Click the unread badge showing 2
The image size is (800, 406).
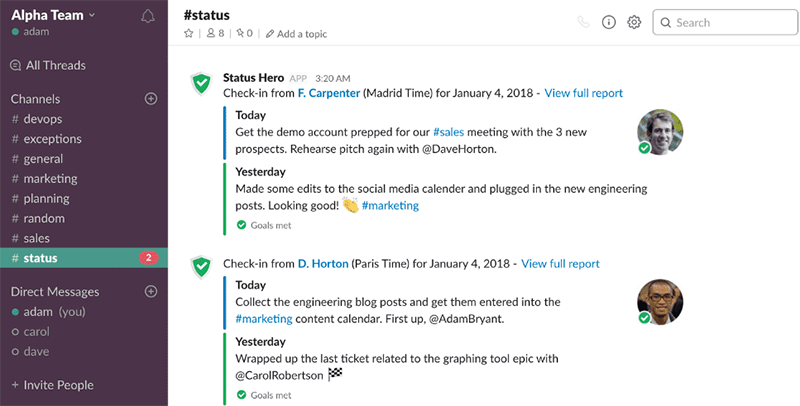[148, 258]
